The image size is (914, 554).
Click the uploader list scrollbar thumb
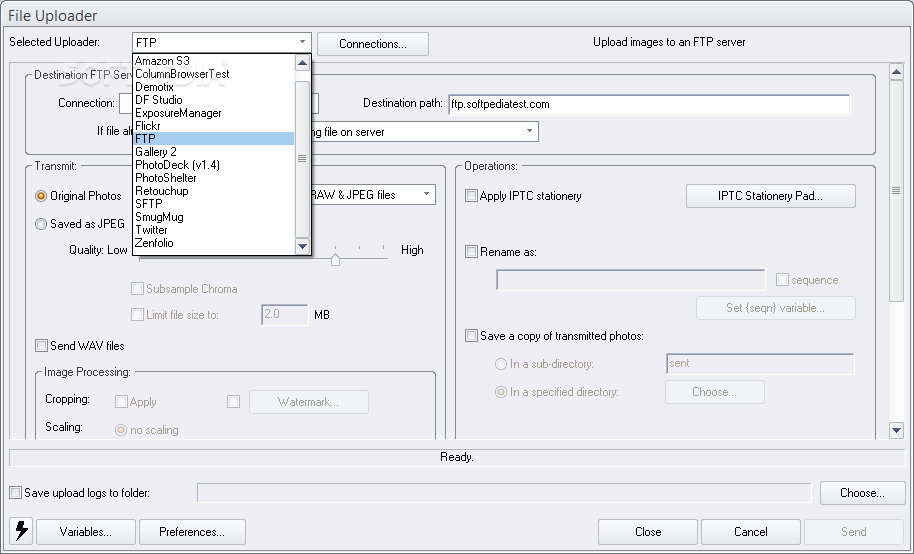click(x=302, y=159)
